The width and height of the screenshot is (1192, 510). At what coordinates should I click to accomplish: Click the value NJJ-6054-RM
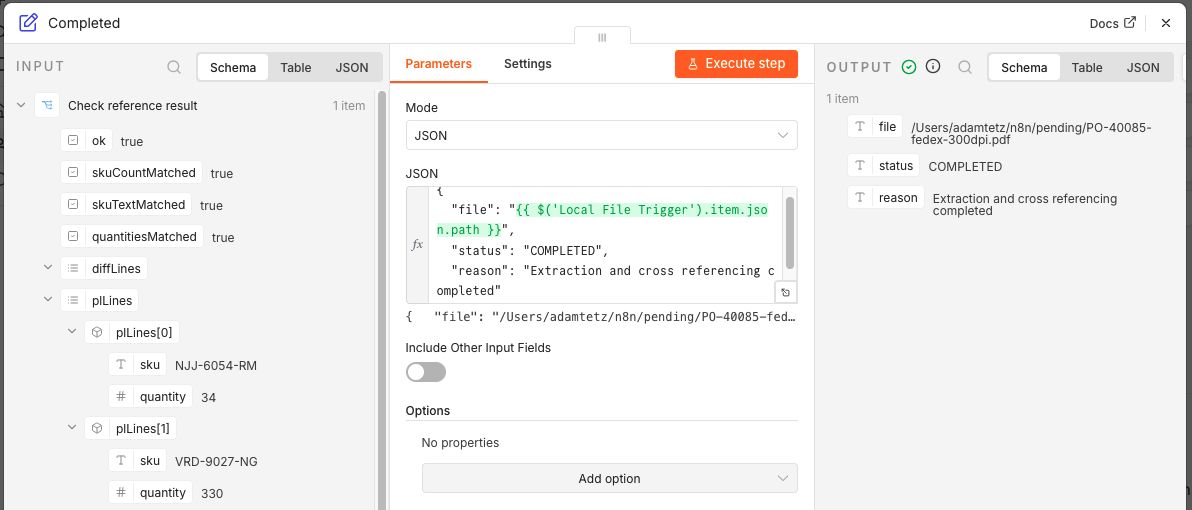216,366
